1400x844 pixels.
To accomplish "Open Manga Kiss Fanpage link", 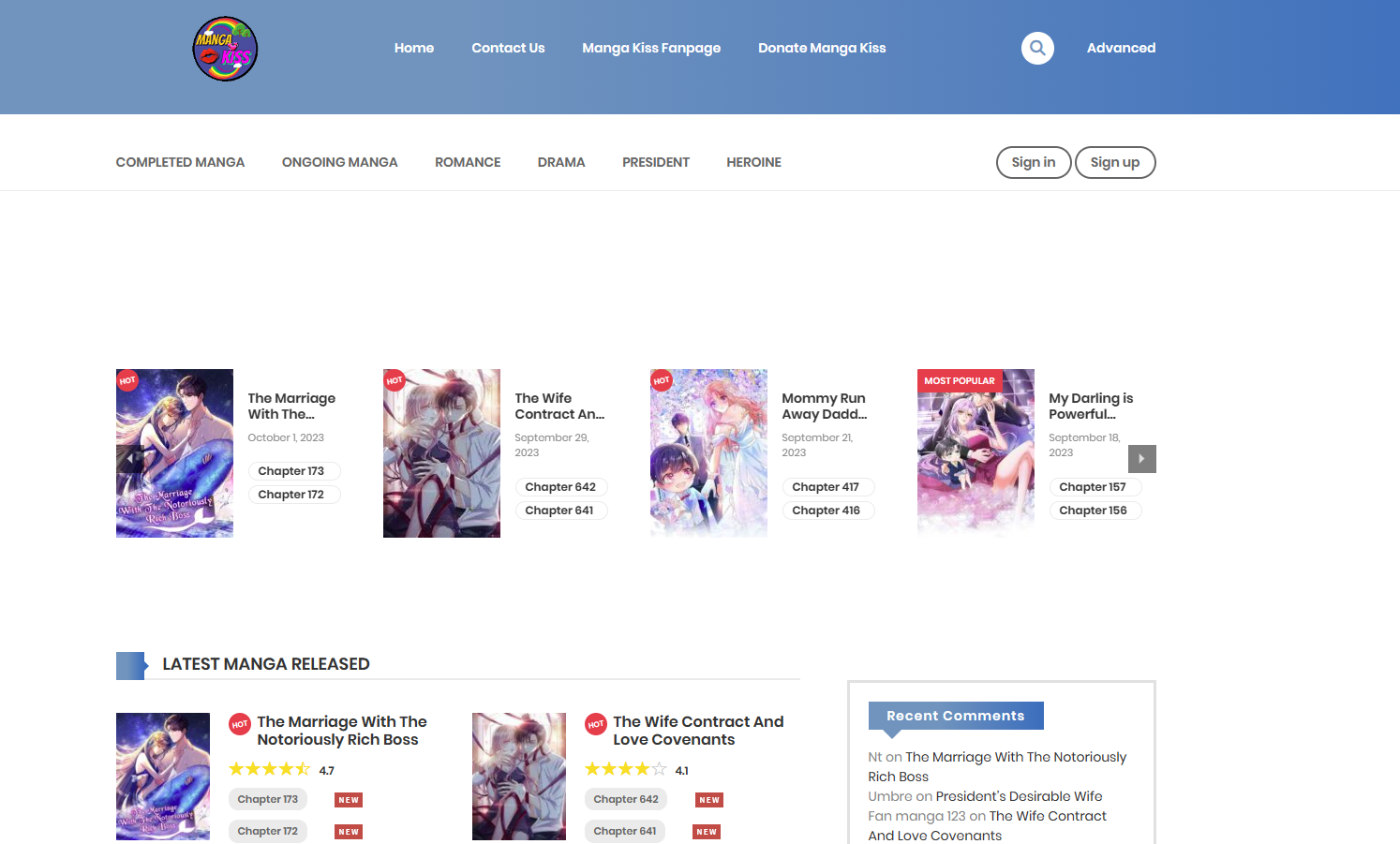I will (x=651, y=48).
